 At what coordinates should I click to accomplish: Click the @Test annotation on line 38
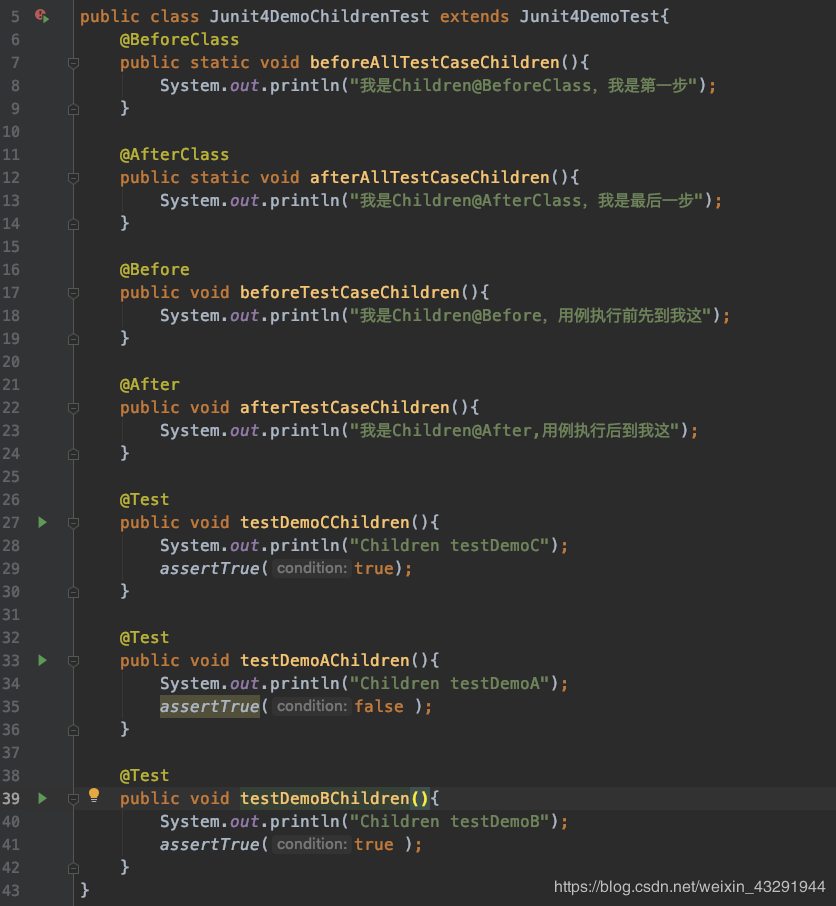pyautogui.click(x=144, y=775)
